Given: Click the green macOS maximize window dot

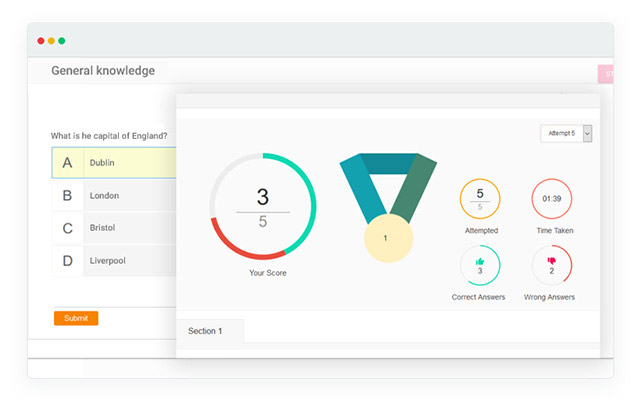Looking at the screenshot, I should point(62,41).
